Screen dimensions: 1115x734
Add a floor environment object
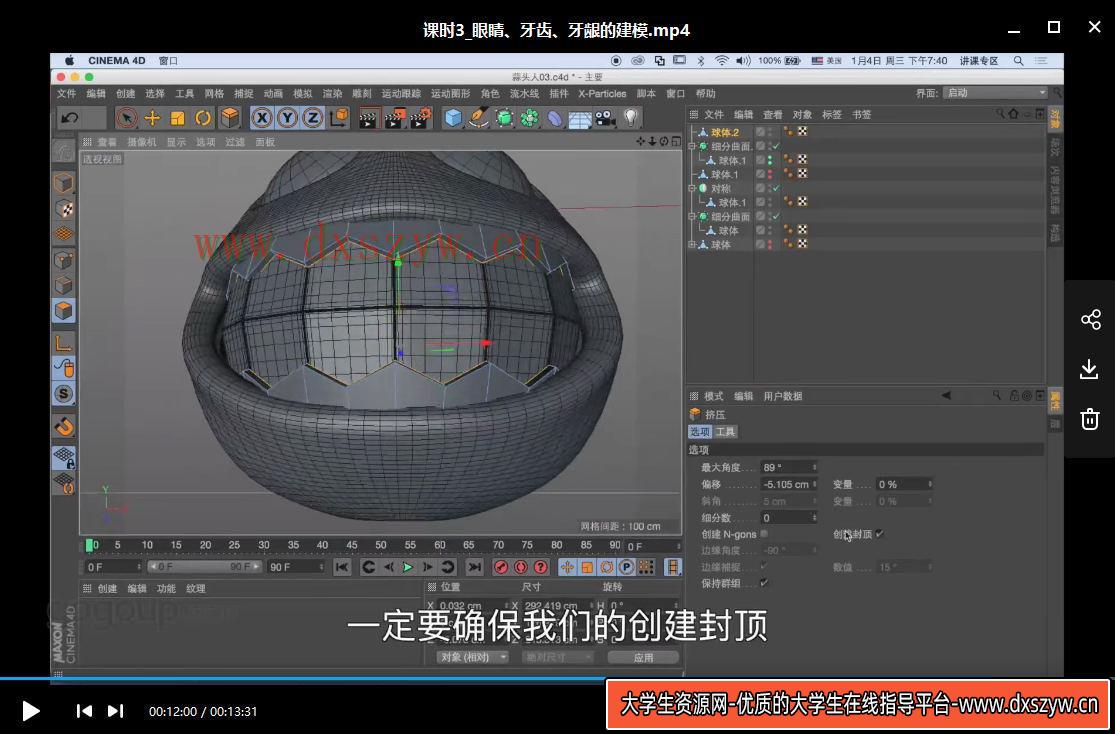(580, 118)
